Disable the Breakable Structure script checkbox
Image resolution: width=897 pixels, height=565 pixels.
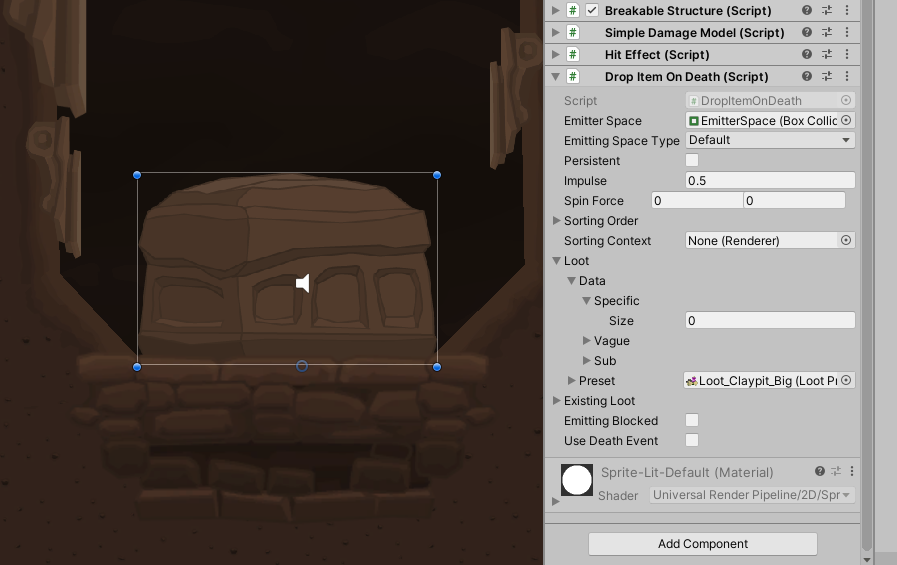(x=592, y=11)
